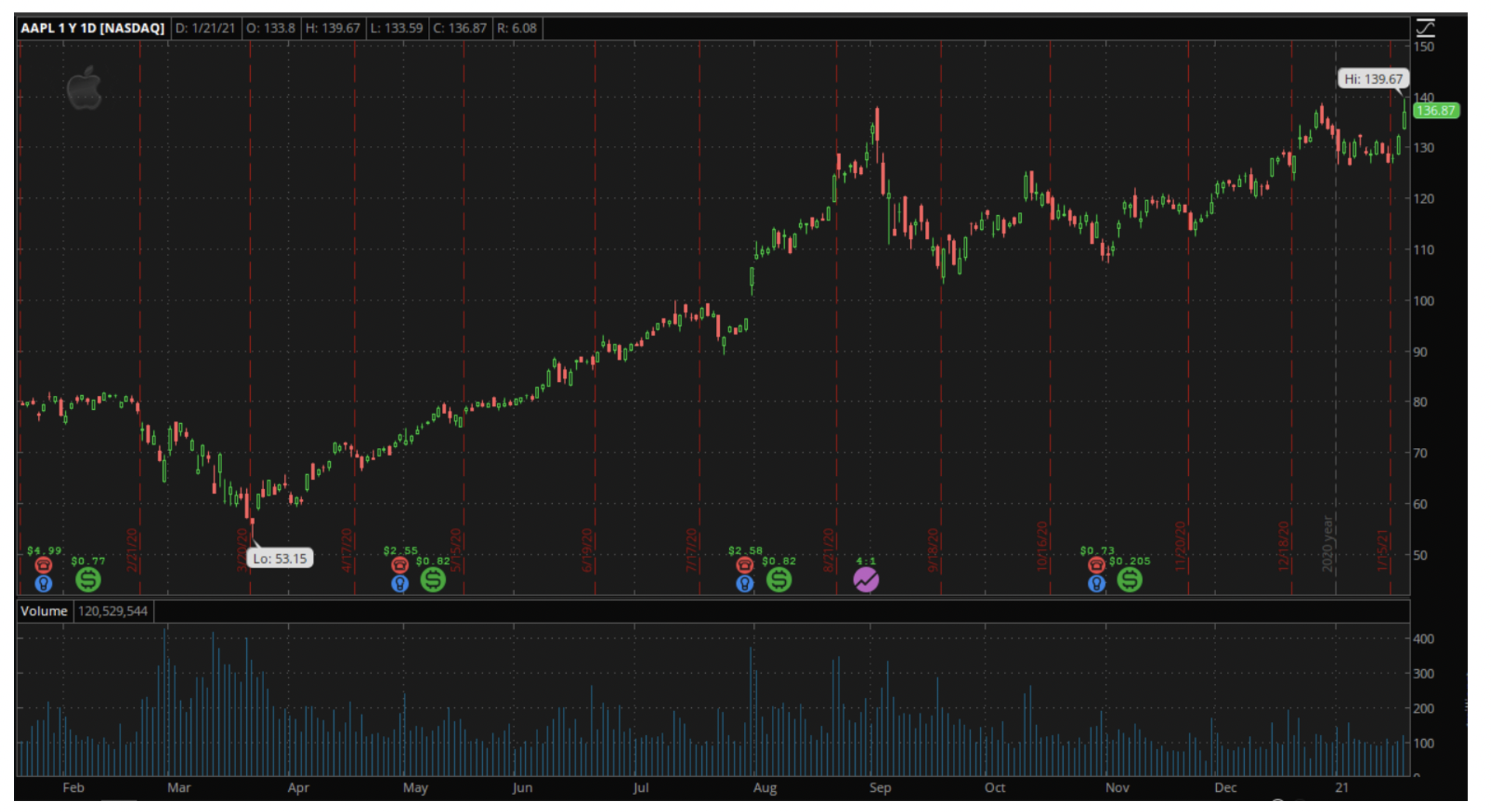Click the 2/21/20 expiration date marker

pyautogui.click(x=132, y=550)
